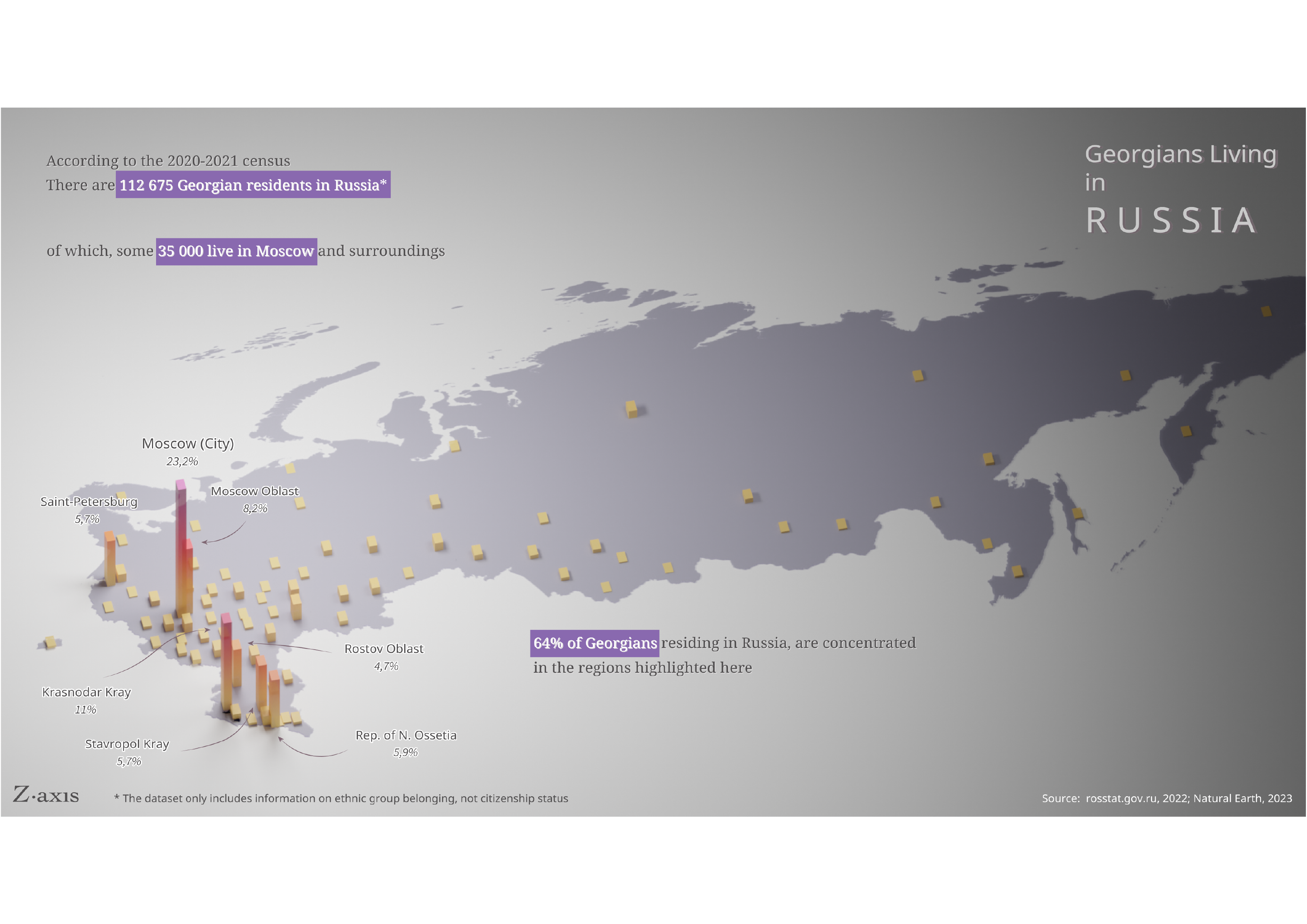Viewport: 1307px width, 924px height.
Task: Click the highlighted '35 000 live in Moscow' text
Action: 236,252
